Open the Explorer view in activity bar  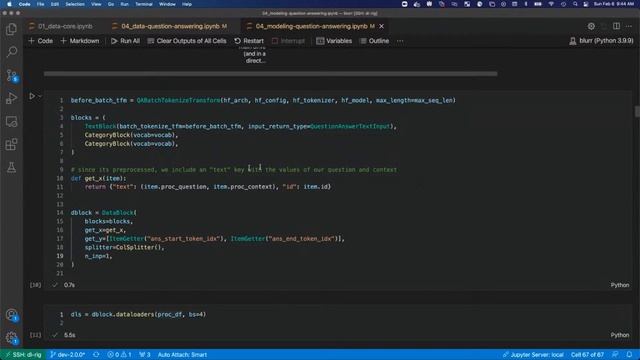(11, 29)
